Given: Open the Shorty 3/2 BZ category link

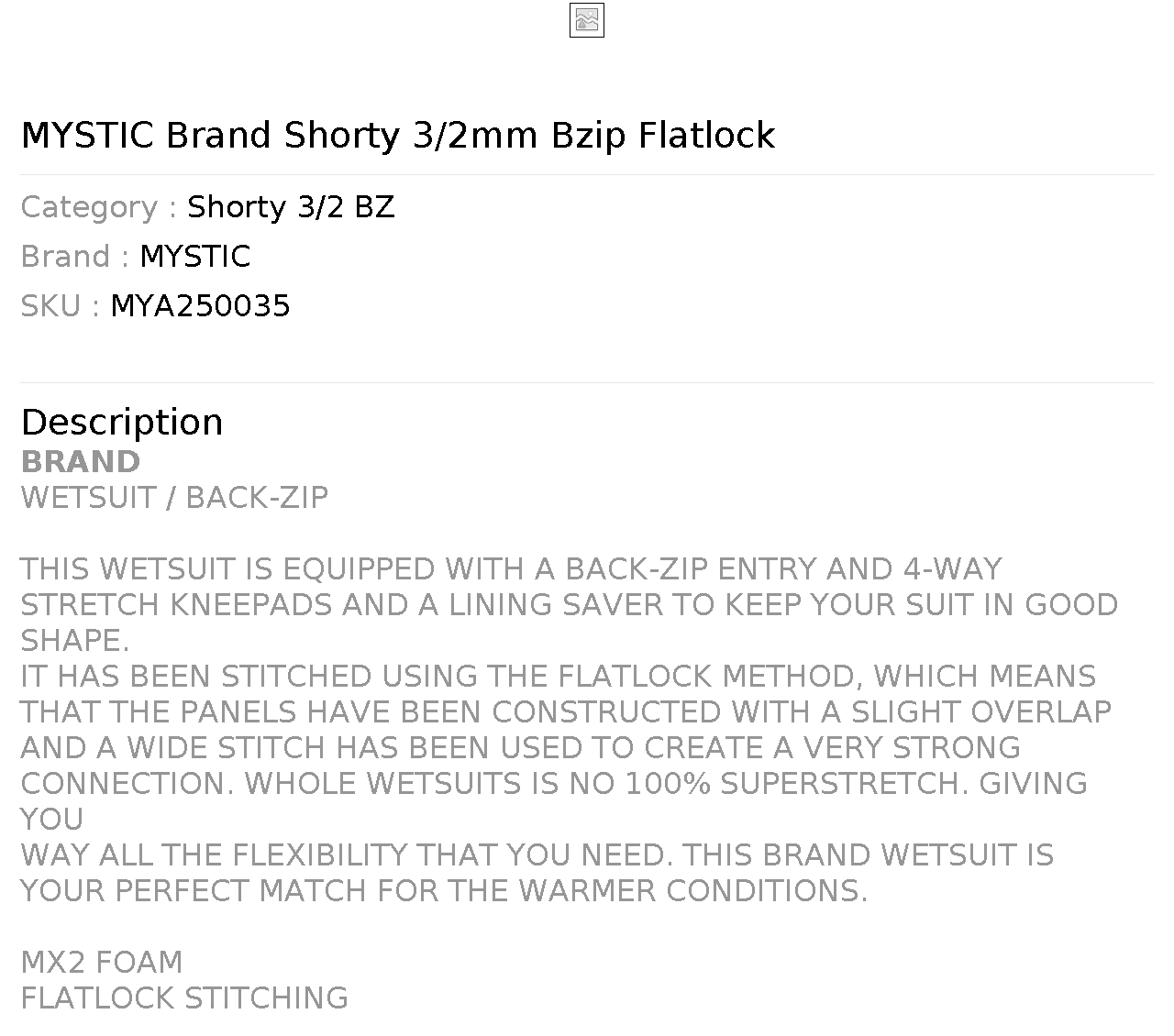Looking at the screenshot, I should click(290, 207).
